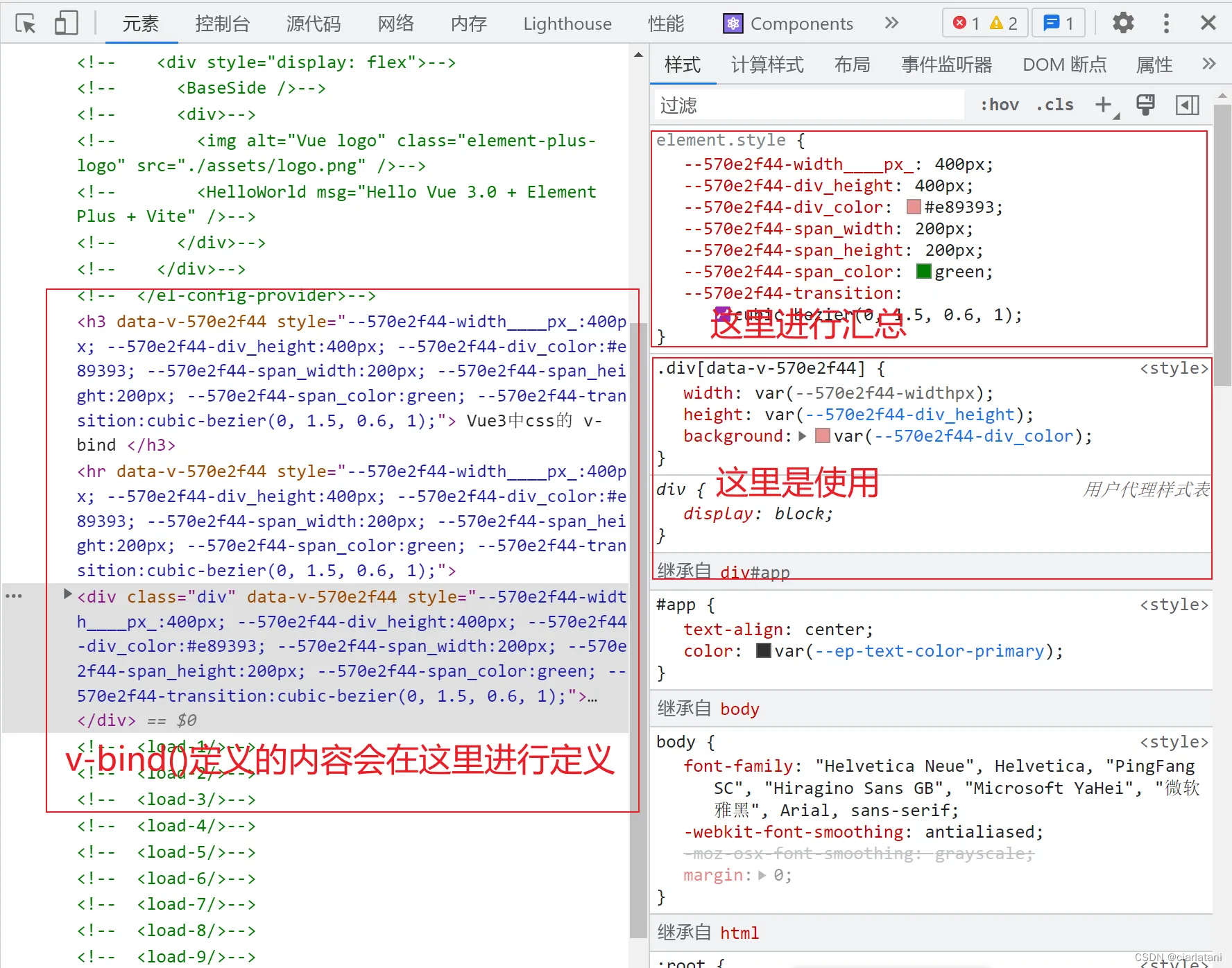Show more Styles pane tabs chevron
The height and width of the screenshot is (968, 1232).
click(1209, 64)
